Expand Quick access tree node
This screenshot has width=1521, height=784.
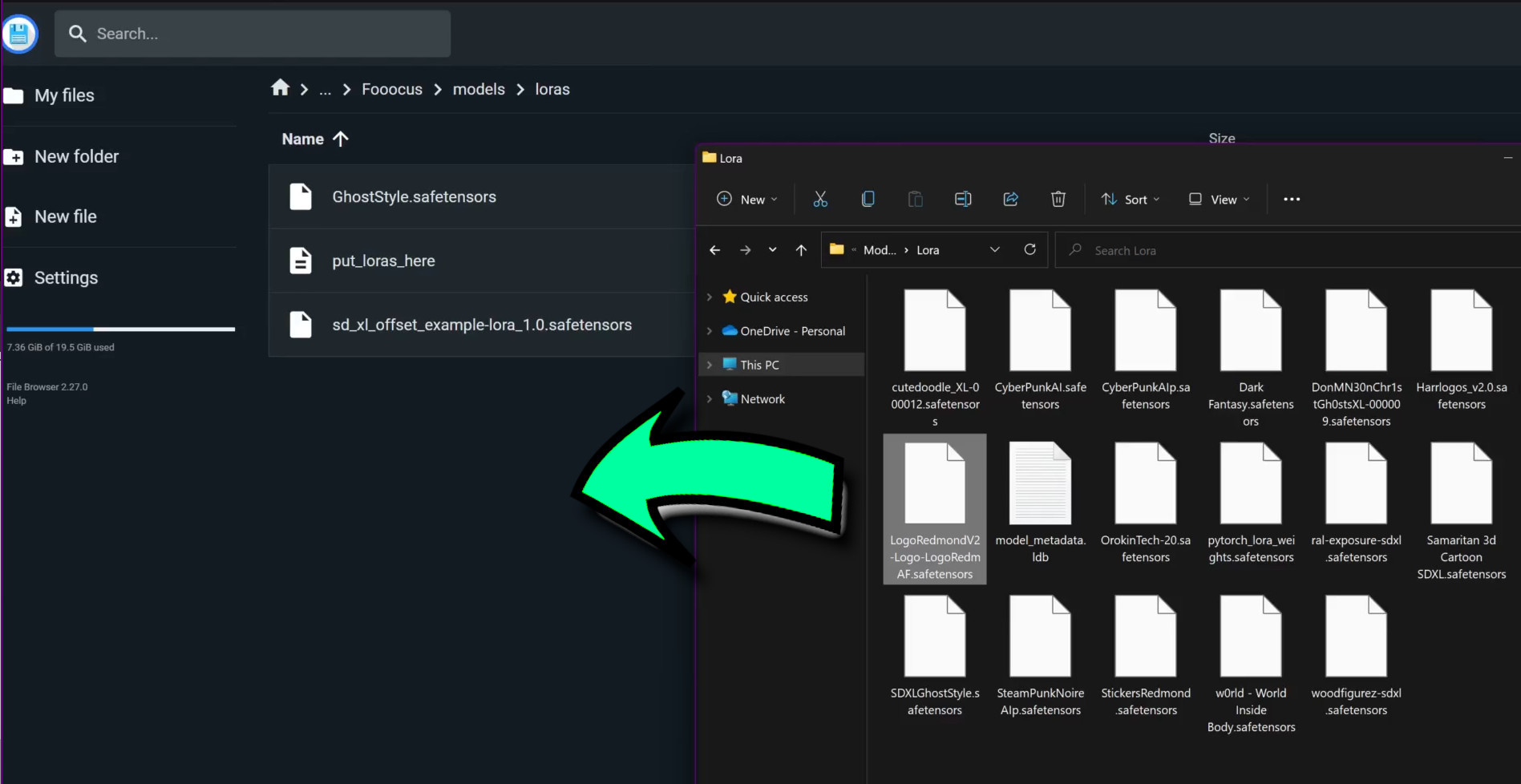click(x=709, y=297)
